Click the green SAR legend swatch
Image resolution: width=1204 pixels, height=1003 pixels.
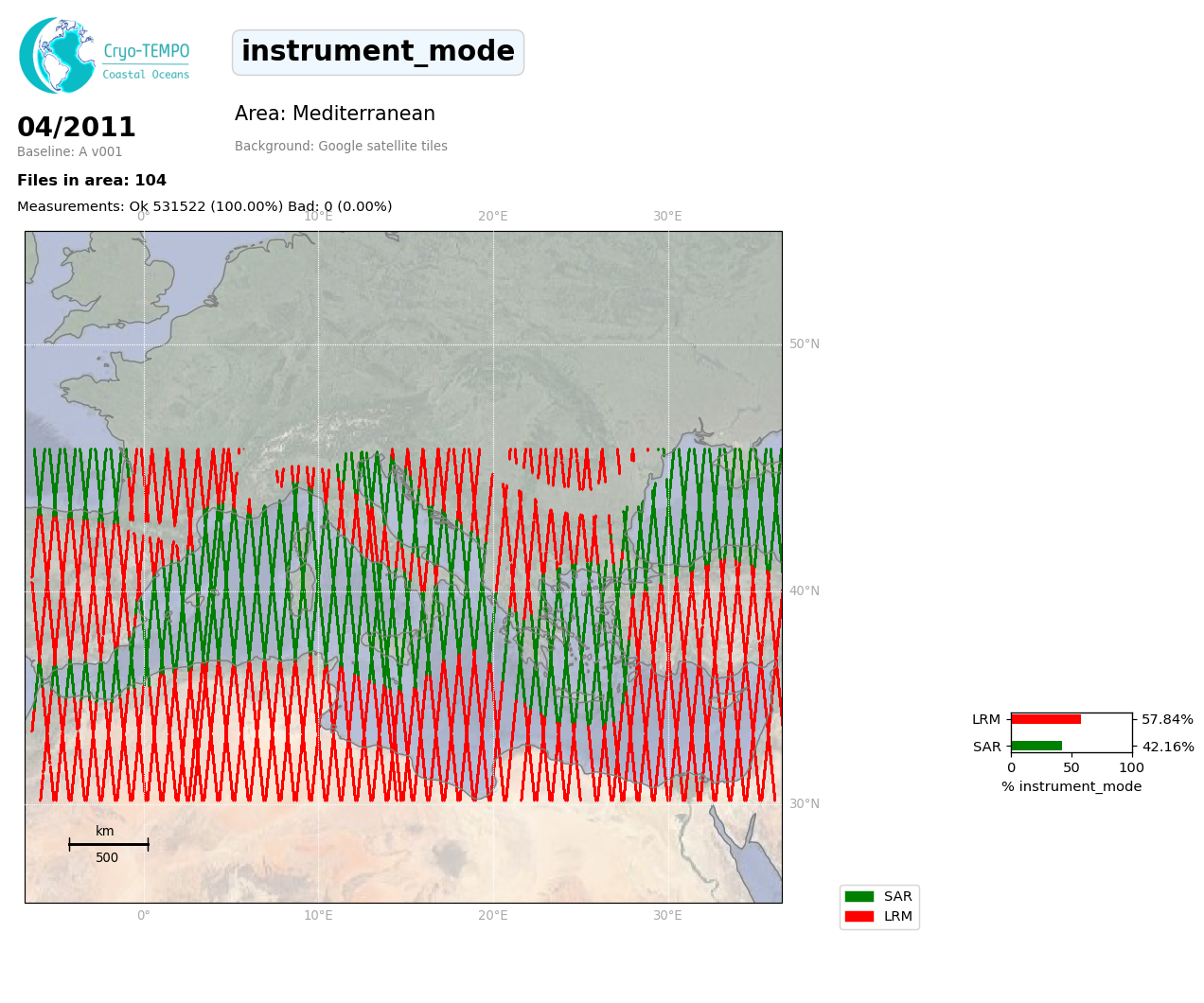pos(859,897)
